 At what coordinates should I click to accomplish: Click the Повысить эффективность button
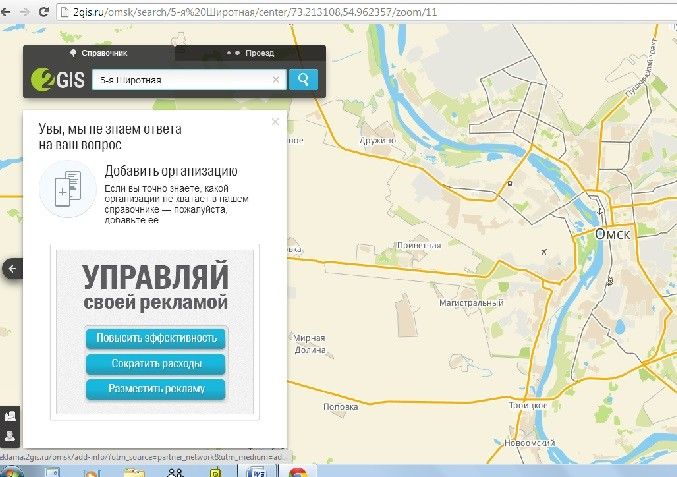point(155,338)
